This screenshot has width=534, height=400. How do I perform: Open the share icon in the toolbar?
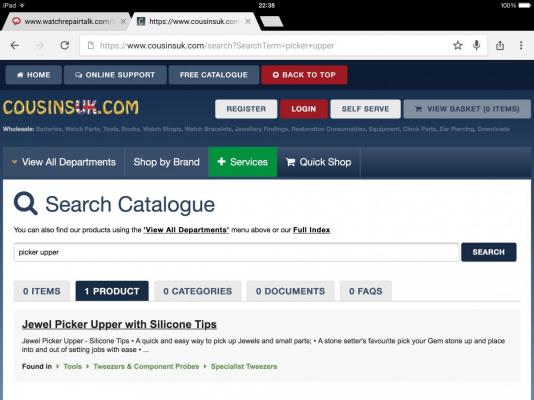coord(500,45)
